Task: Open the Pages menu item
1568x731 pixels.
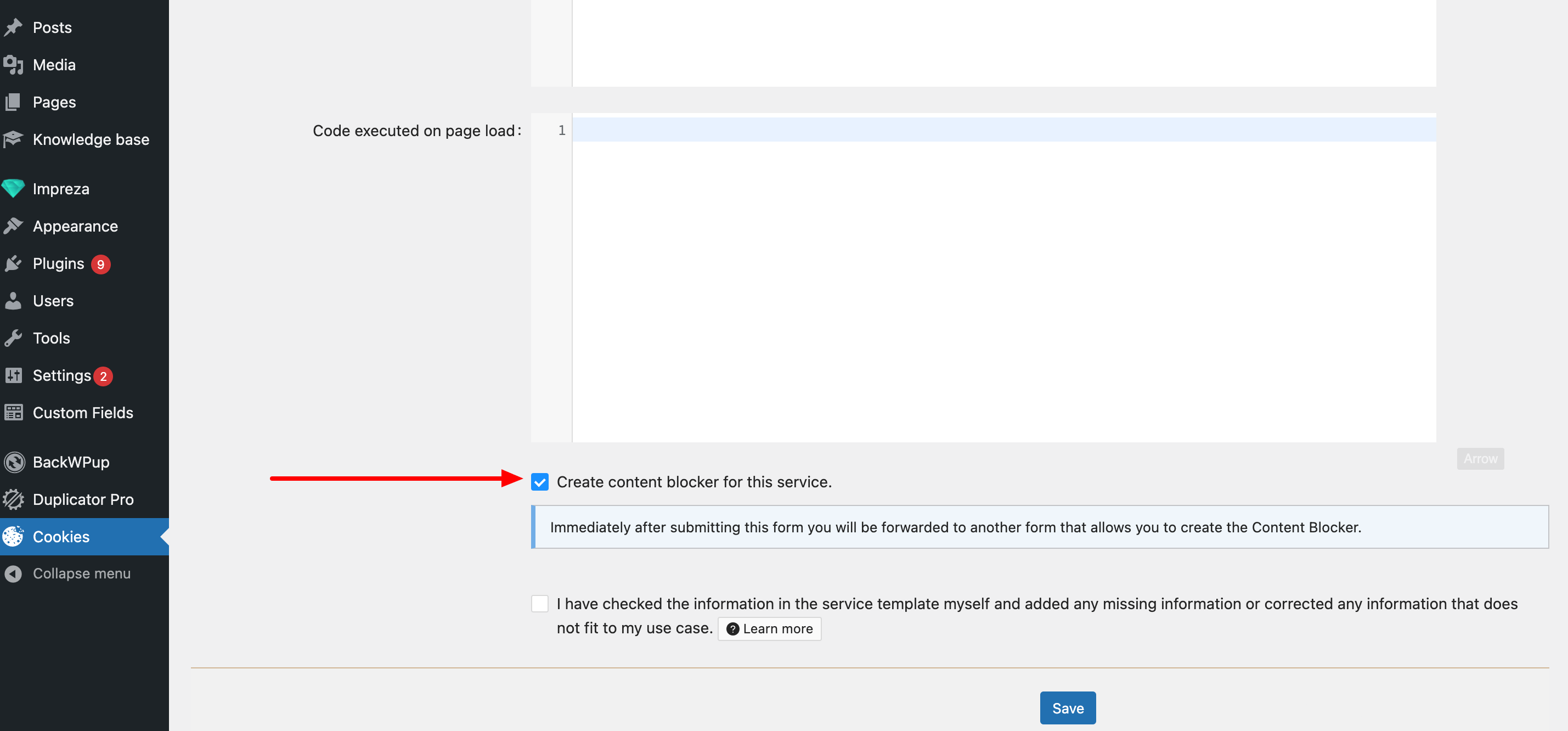Action: click(x=54, y=102)
